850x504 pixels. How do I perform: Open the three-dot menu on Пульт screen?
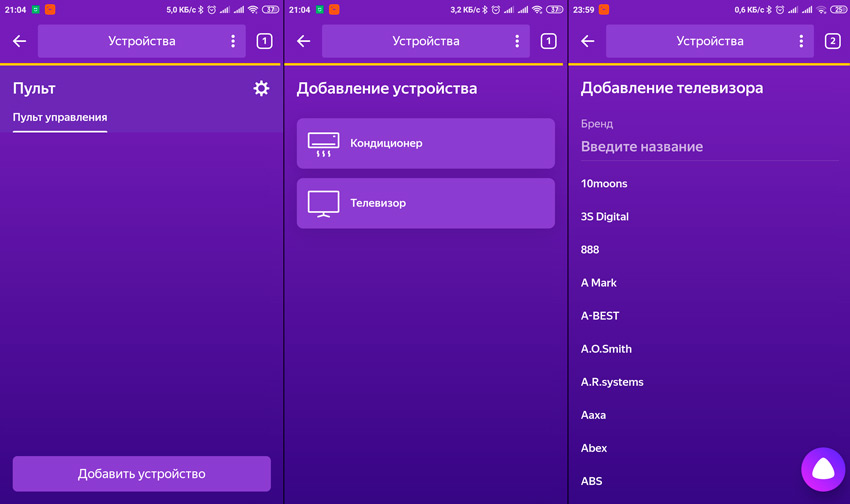233,41
